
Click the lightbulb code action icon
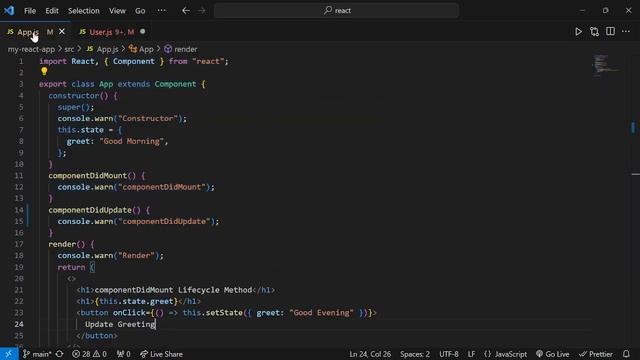coord(44,71)
